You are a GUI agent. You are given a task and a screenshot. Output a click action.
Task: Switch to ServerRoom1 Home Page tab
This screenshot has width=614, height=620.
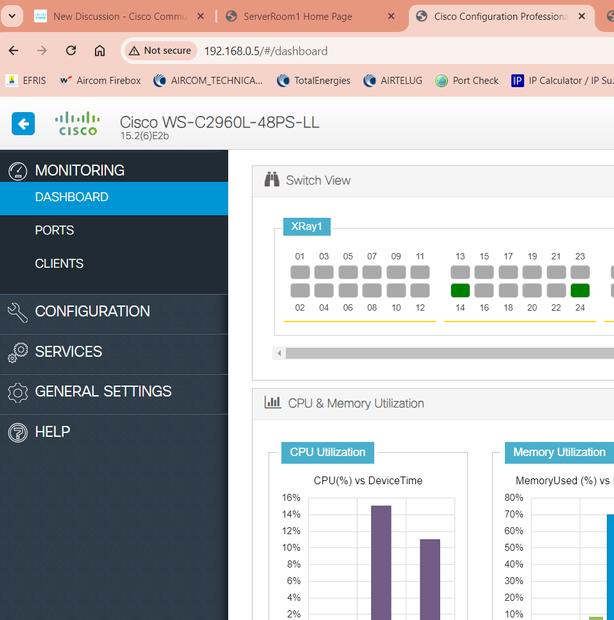pos(297,16)
